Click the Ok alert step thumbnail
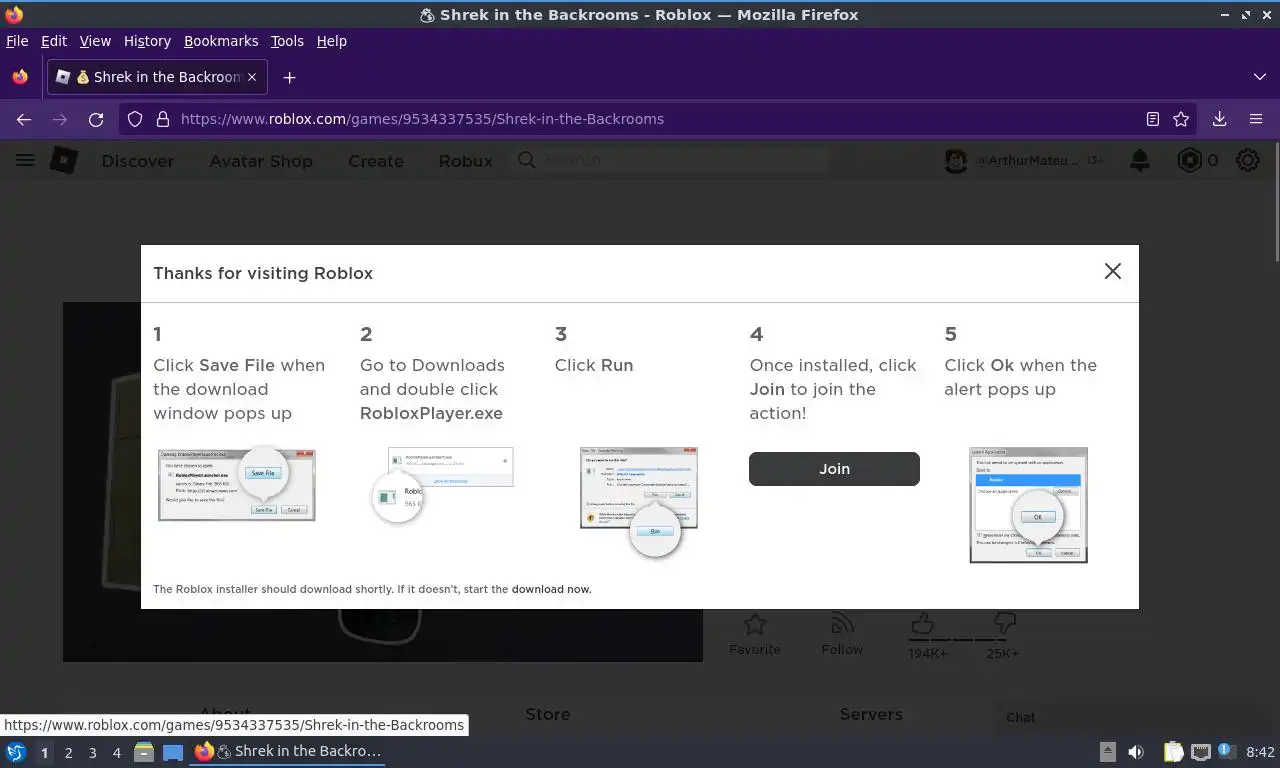Viewport: 1280px width, 768px height. click(1028, 505)
